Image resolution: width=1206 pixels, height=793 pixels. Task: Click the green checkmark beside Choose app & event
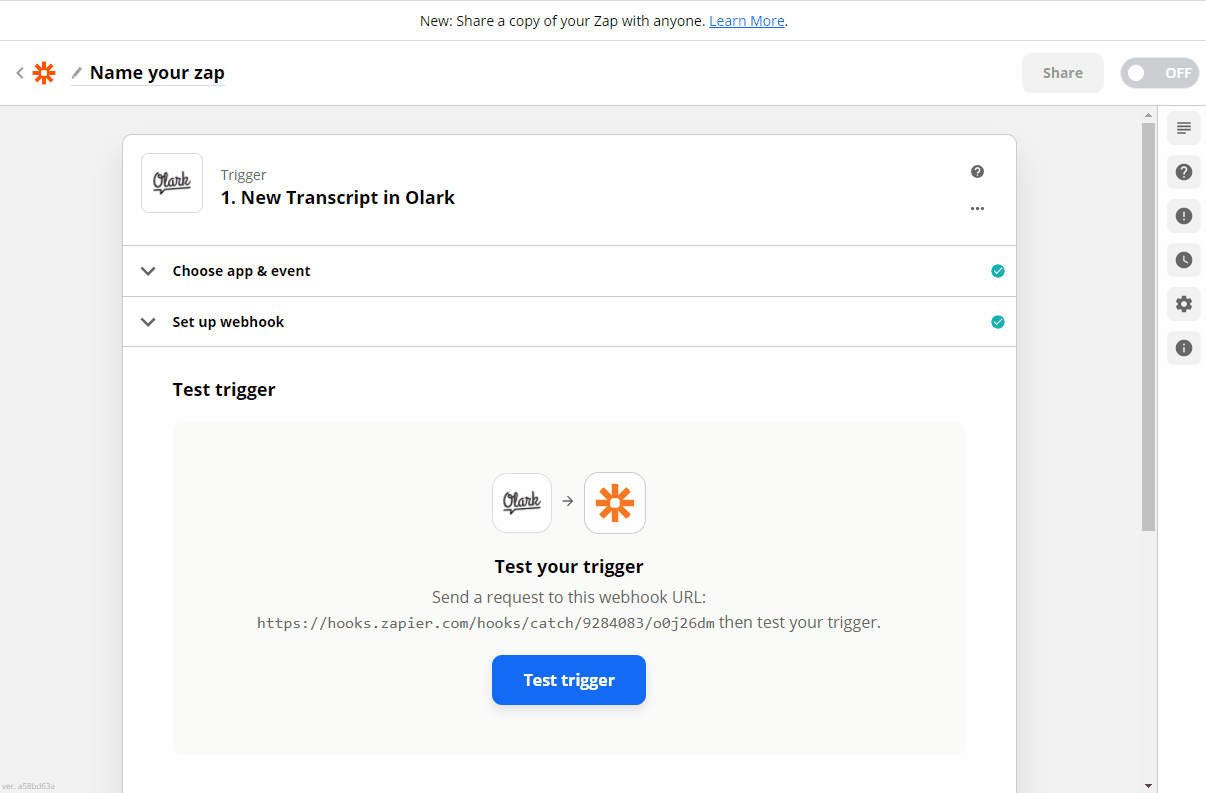(997, 270)
